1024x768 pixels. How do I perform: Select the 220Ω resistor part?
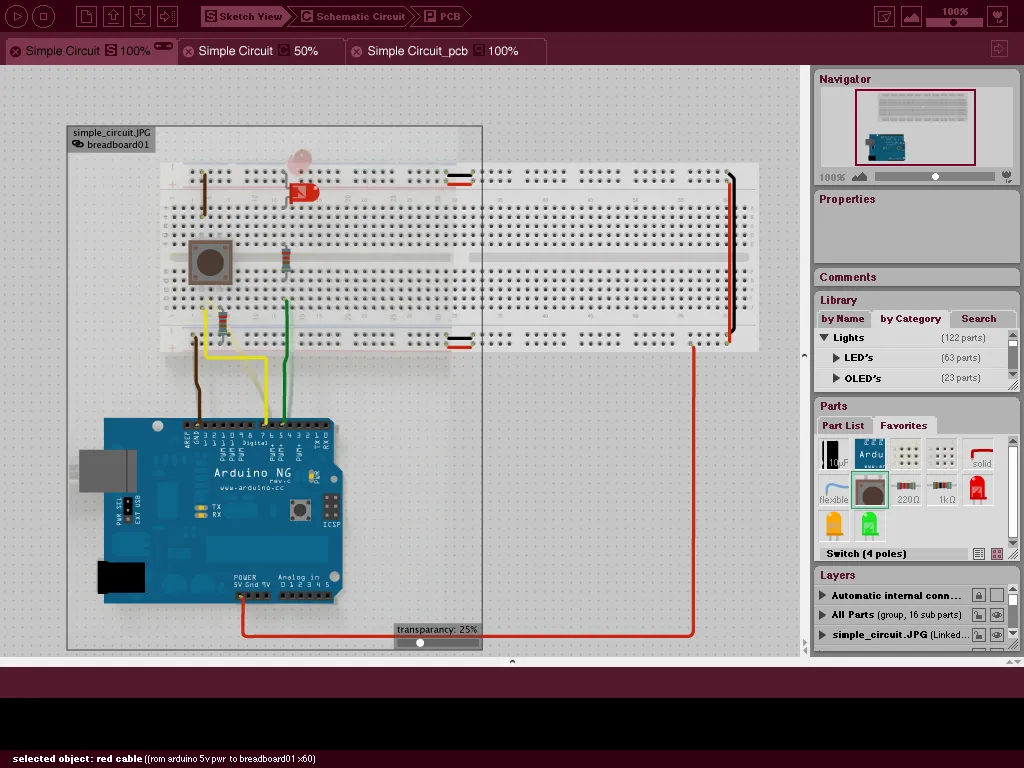[906, 490]
